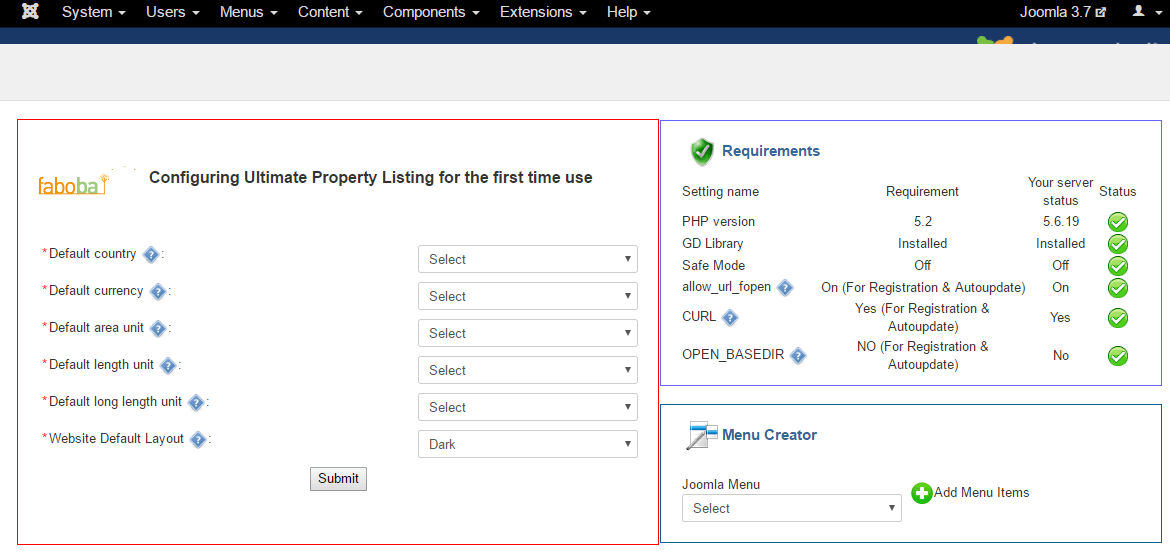Click the 'GD Library' setting name

tap(712, 244)
